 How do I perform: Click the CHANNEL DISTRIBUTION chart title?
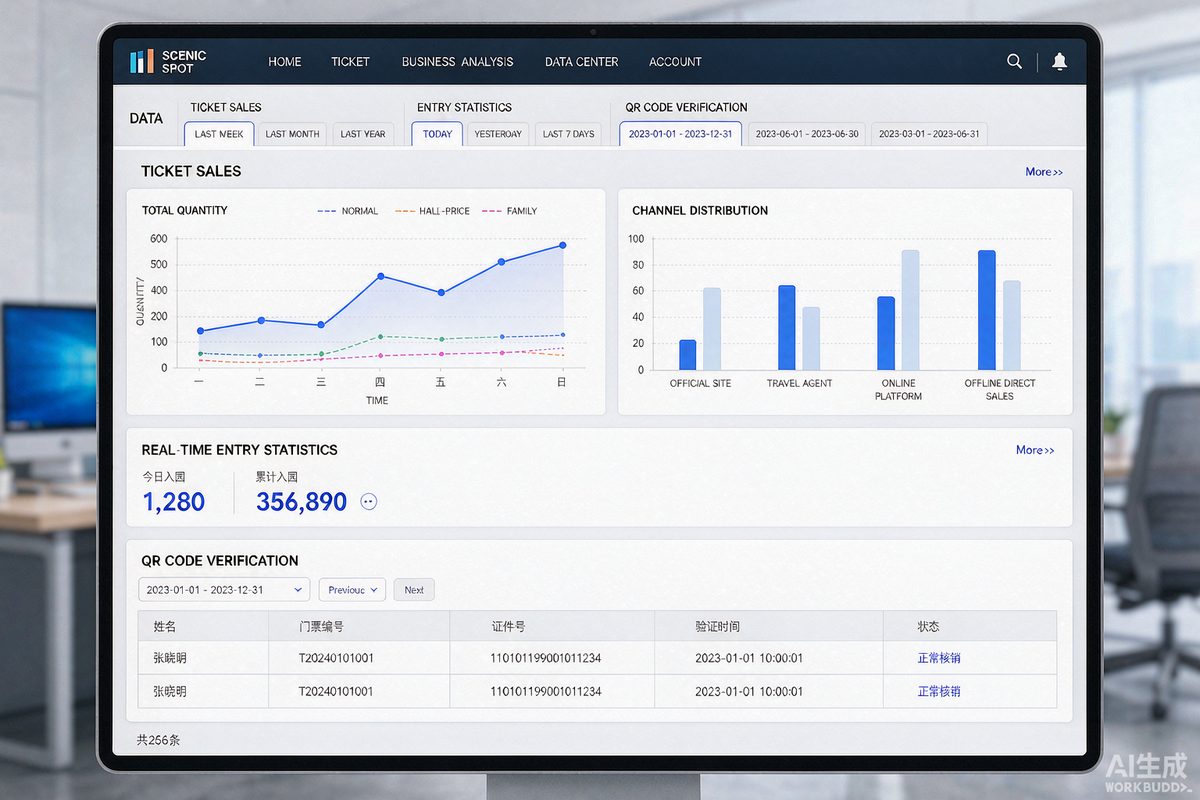click(700, 211)
